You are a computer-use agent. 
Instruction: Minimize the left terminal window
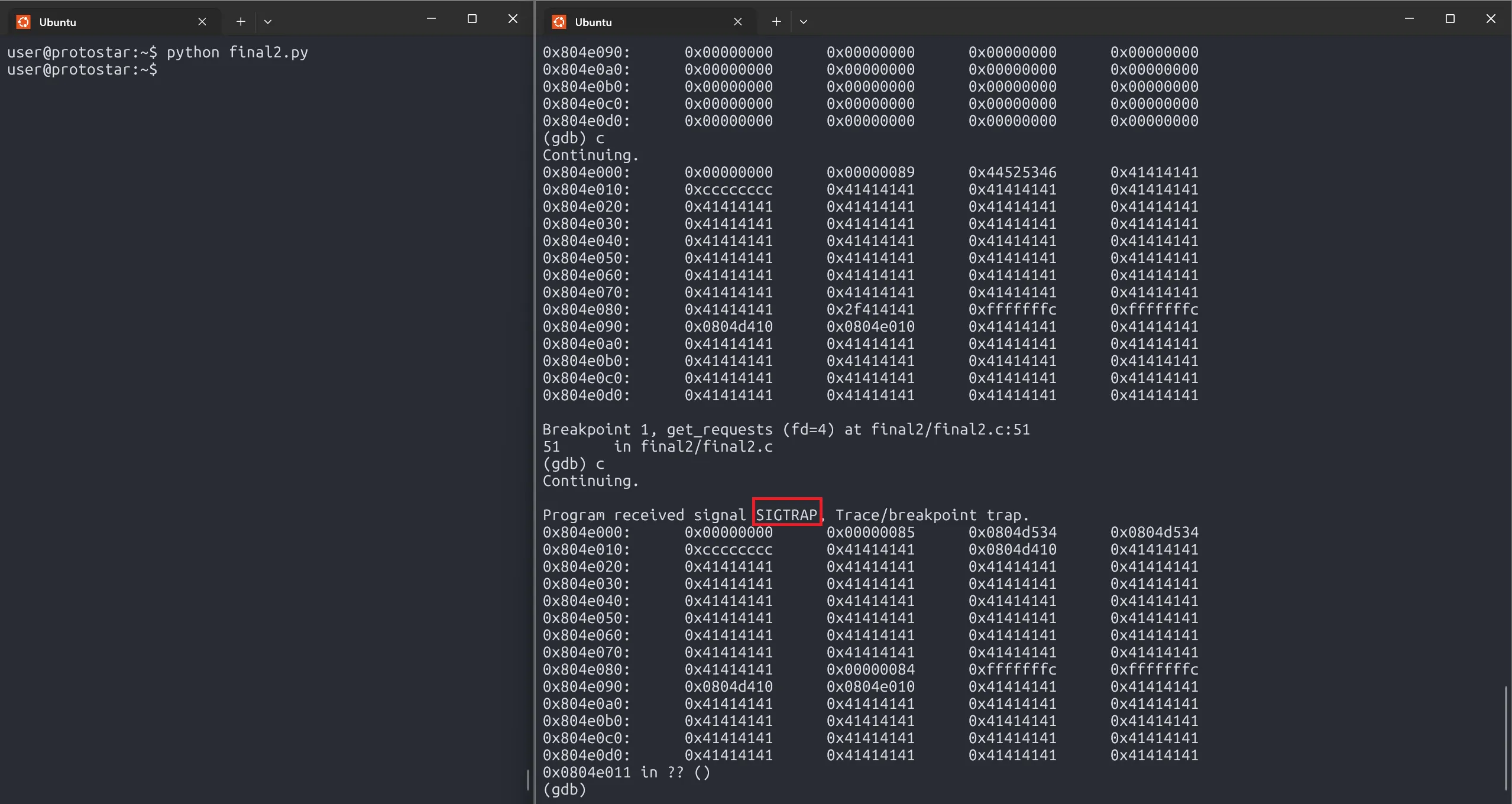click(x=431, y=19)
